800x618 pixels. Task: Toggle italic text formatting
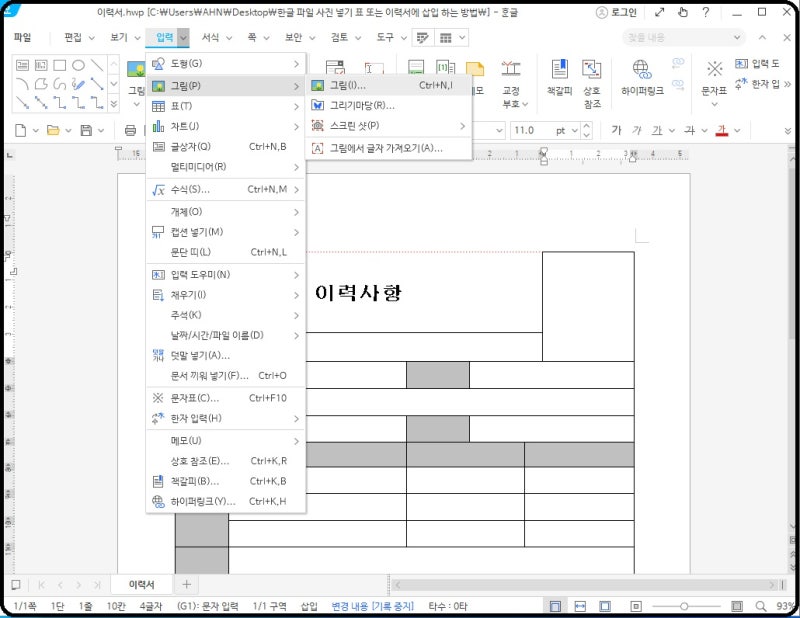[x=635, y=129]
